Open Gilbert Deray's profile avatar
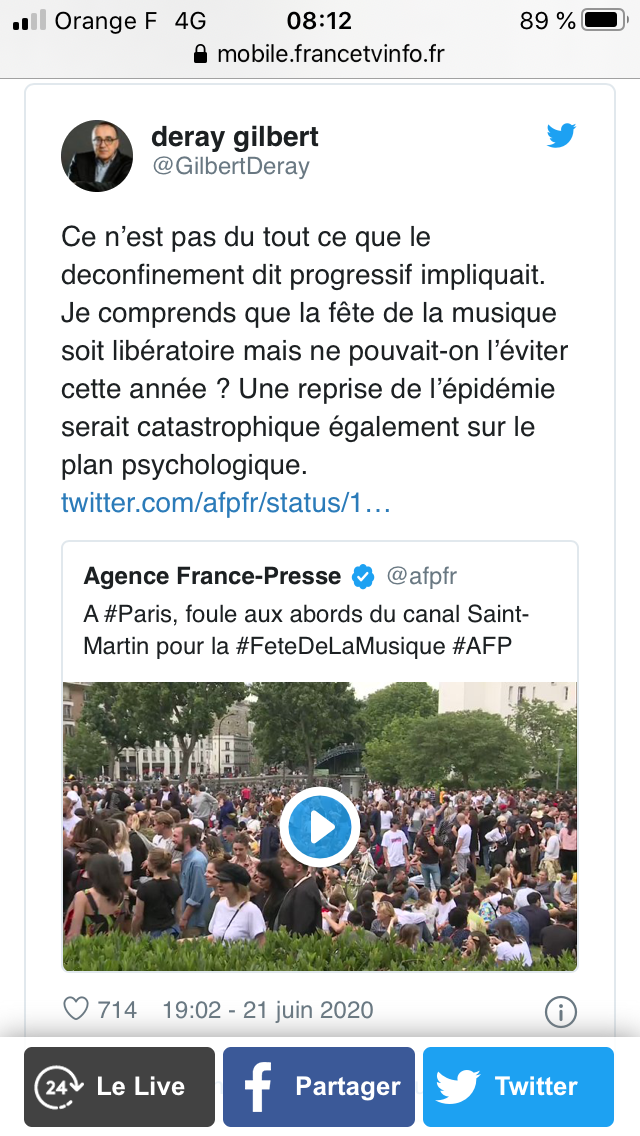Screen dimensions: 640x1136 pos(97,156)
